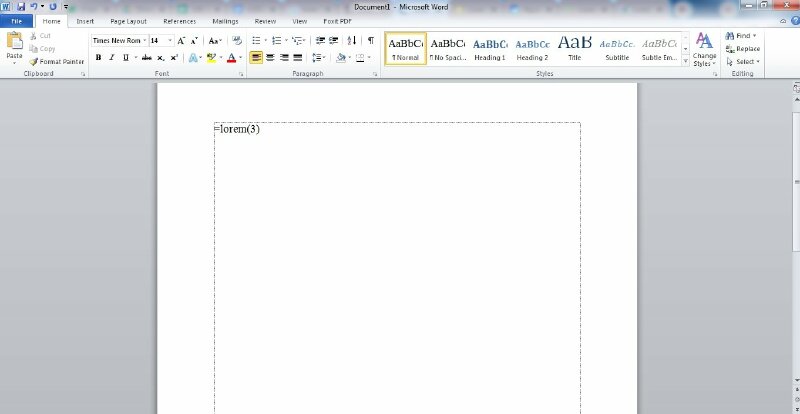The width and height of the screenshot is (800, 414).
Task: Minimize the ribbon with caret icon
Action: (784, 21)
